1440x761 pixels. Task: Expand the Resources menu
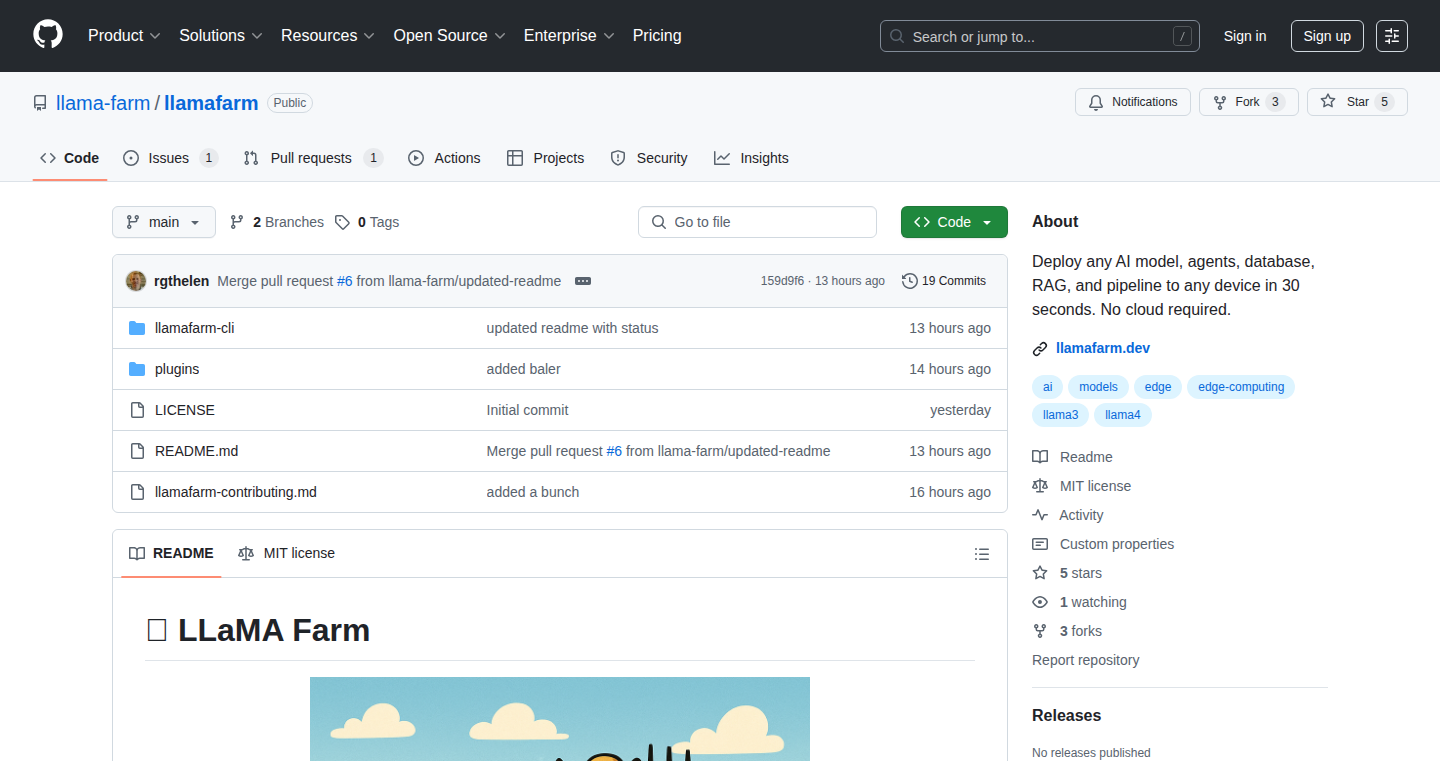point(328,36)
